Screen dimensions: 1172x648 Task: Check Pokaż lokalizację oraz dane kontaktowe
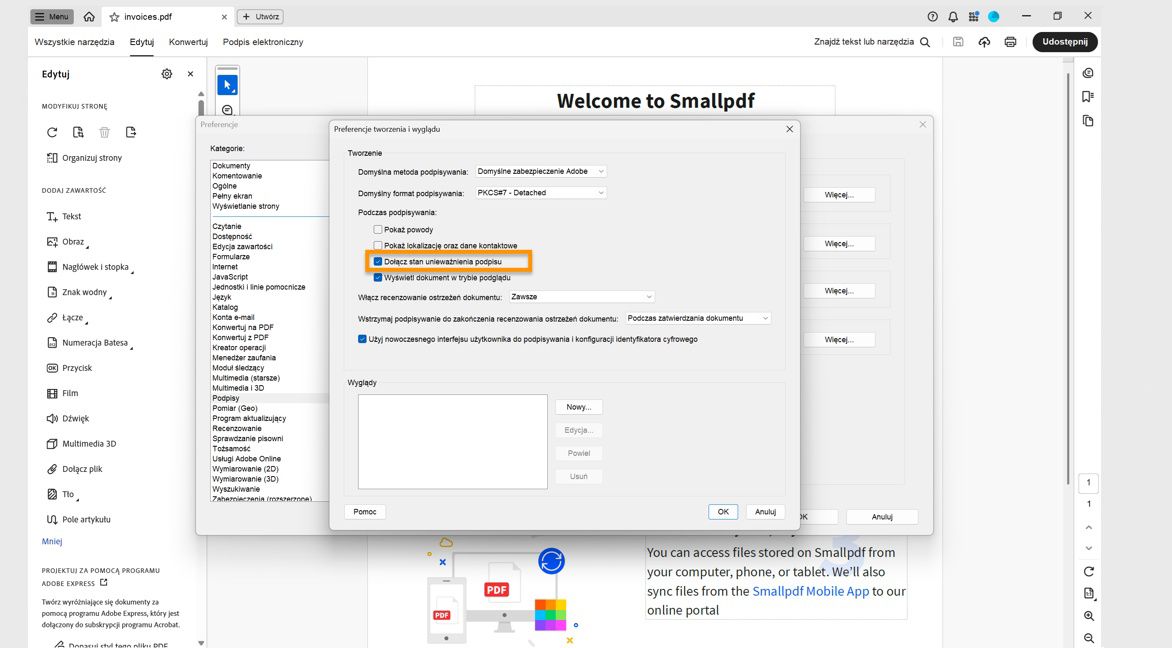click(377, 245)
